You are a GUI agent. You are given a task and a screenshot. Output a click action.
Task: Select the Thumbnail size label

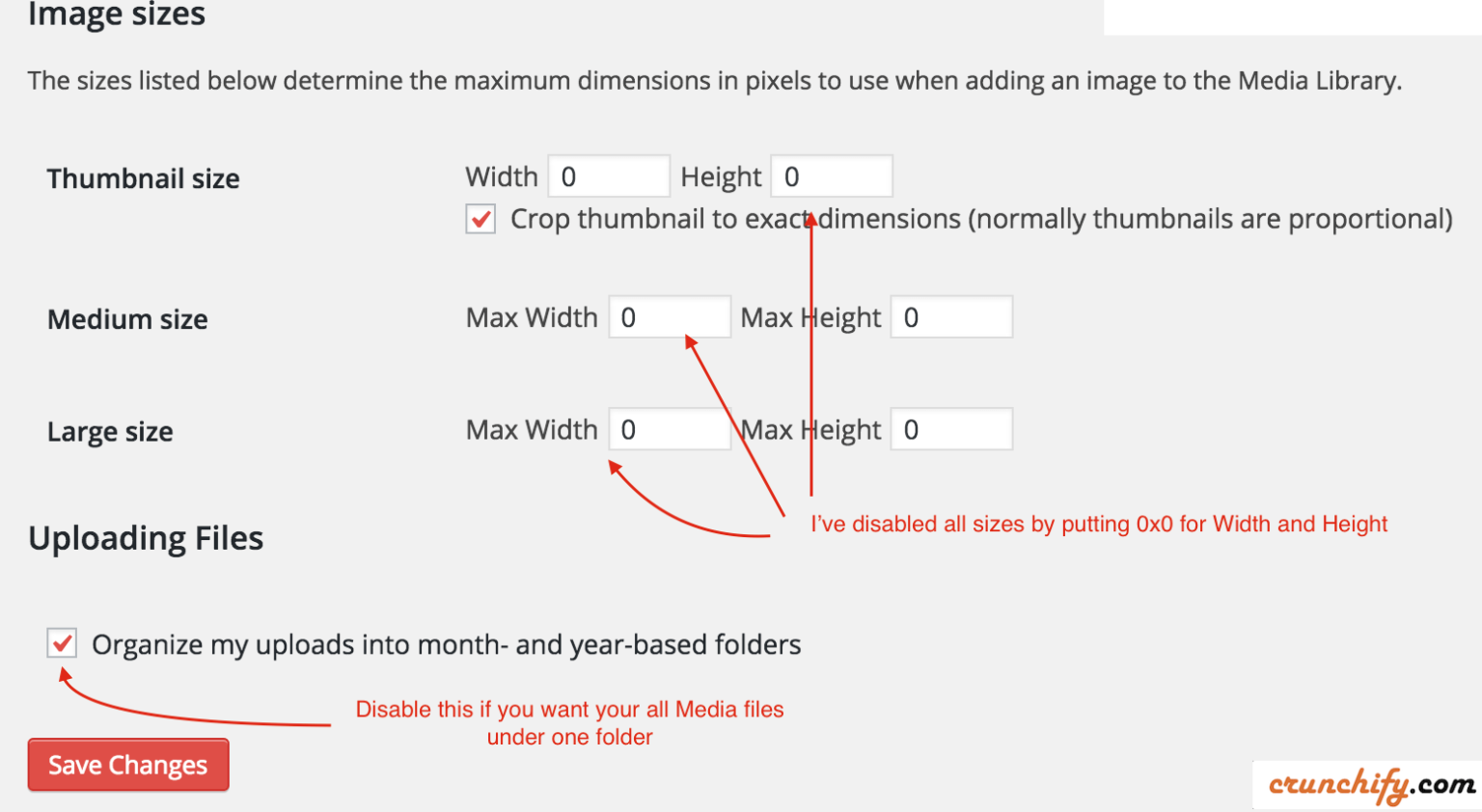click(143, 177)
